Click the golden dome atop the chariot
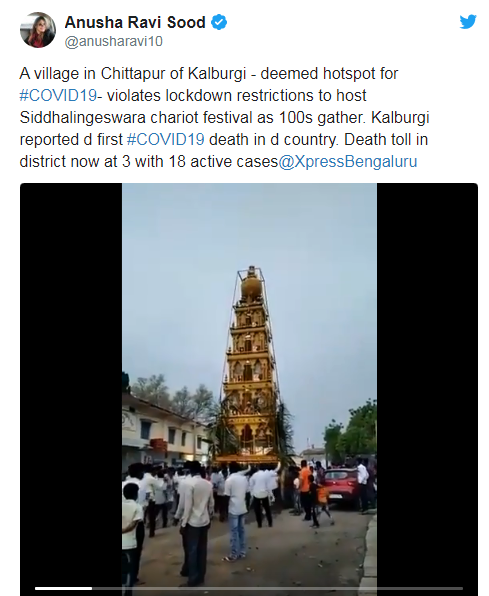This screenshot has height=596, width=489. [x=251, y=286]
